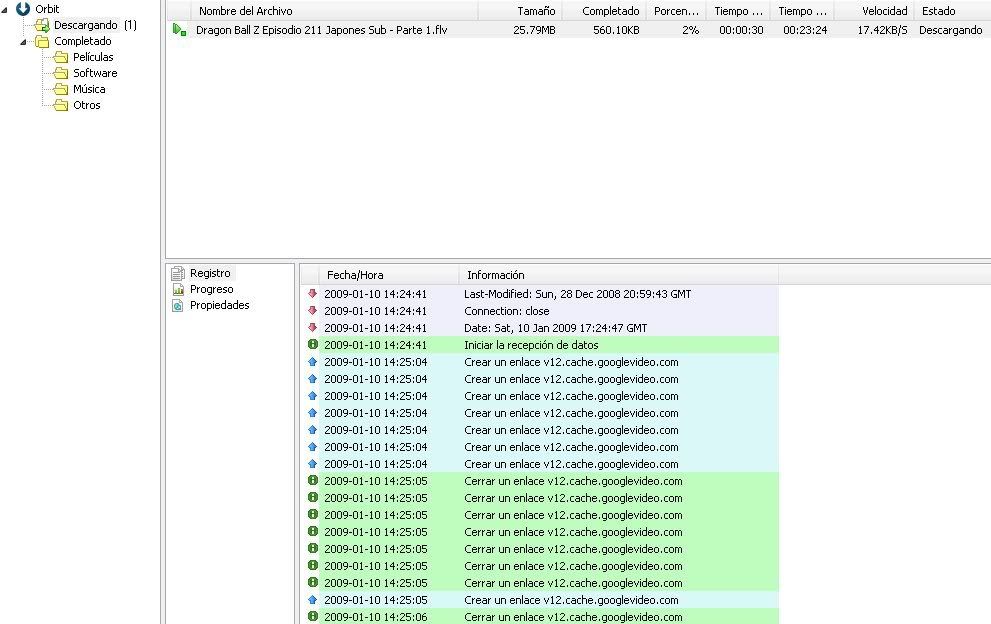Click the 25.79MB size value
The height and width of the screenshot is (624, 991).
pos(534,30)
